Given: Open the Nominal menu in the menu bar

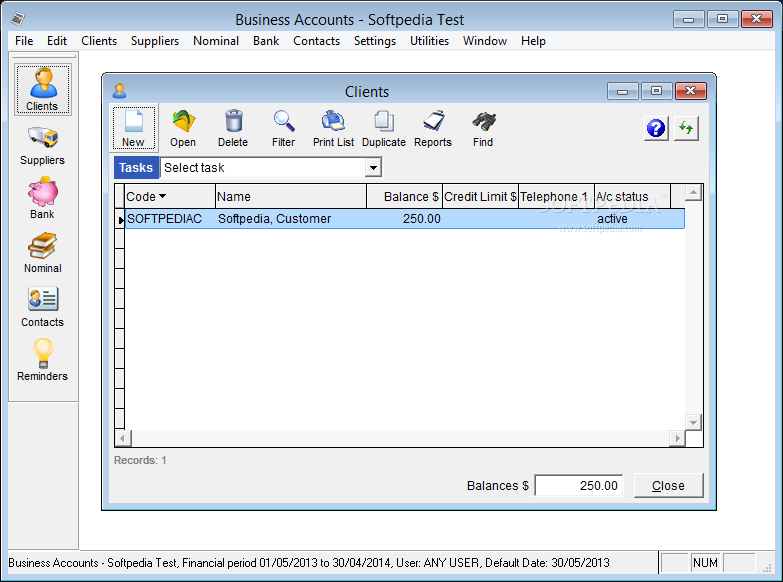Looking at the screenshot, I should click(216, 41).
